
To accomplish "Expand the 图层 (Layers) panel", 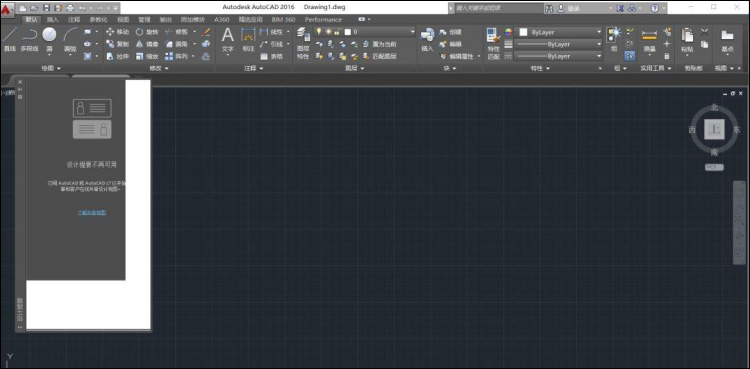I will coord(354,68).
